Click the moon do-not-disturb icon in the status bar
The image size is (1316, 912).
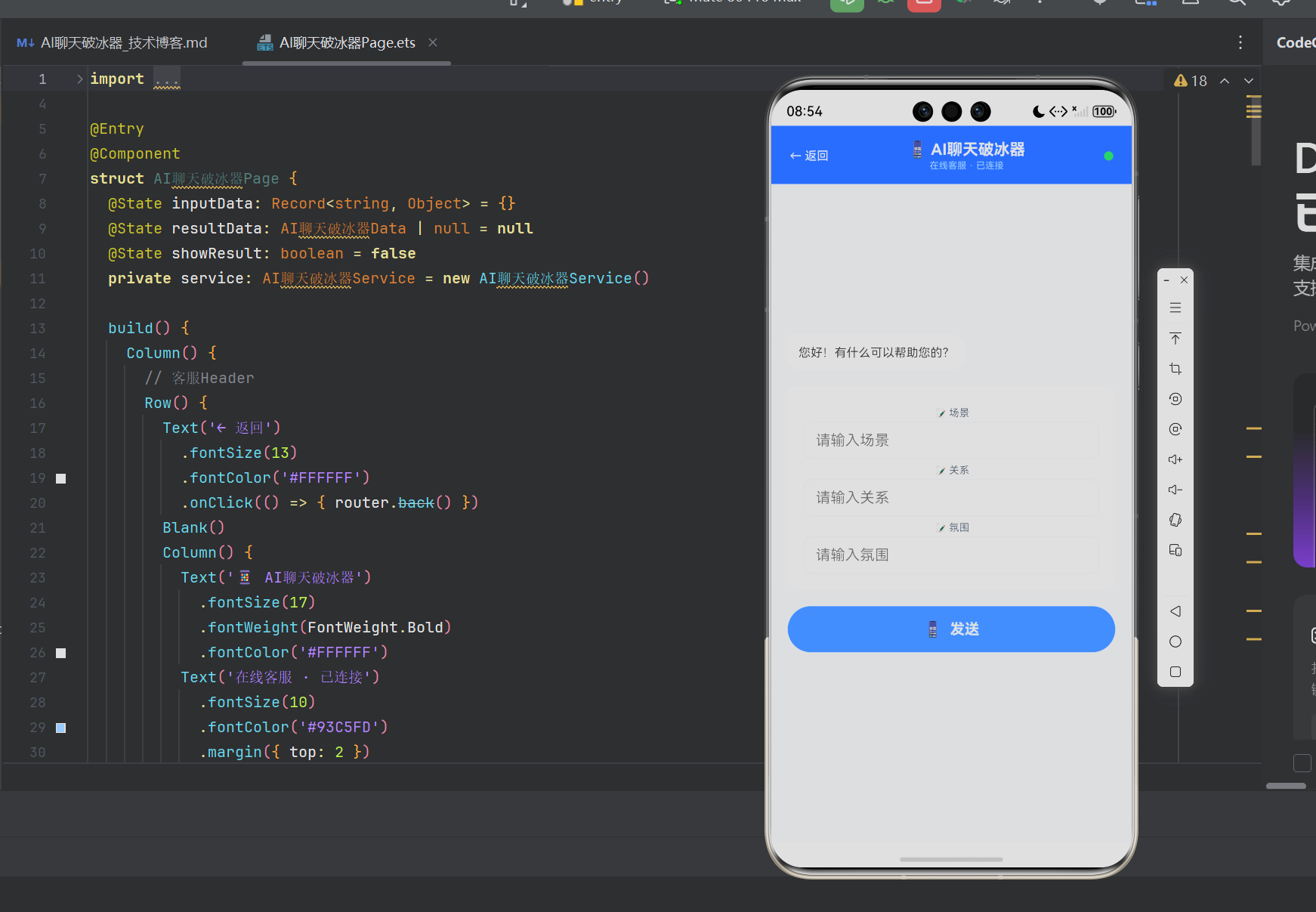click(x=1039, y=112)
